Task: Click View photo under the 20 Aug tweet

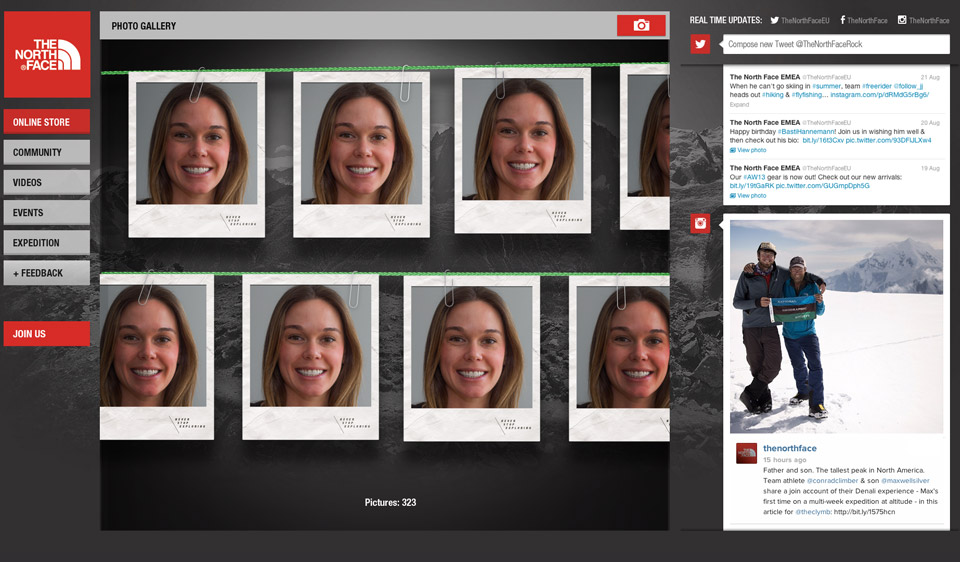Action: [x=748, y=150]
